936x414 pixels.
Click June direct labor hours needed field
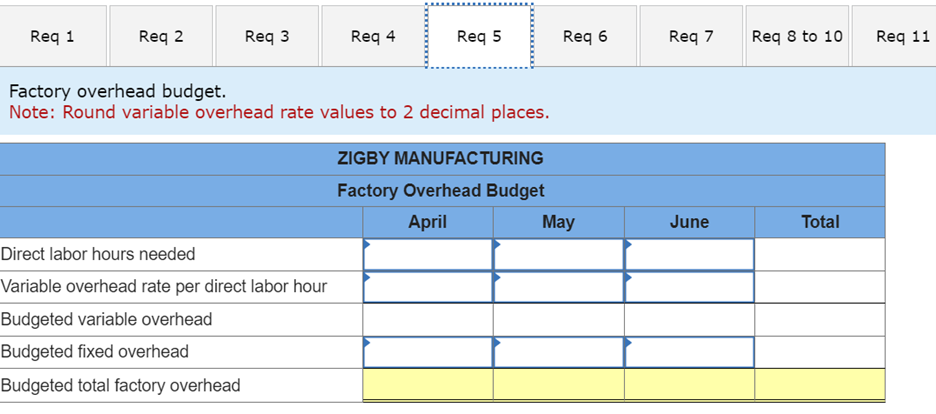tap(689, 254)
